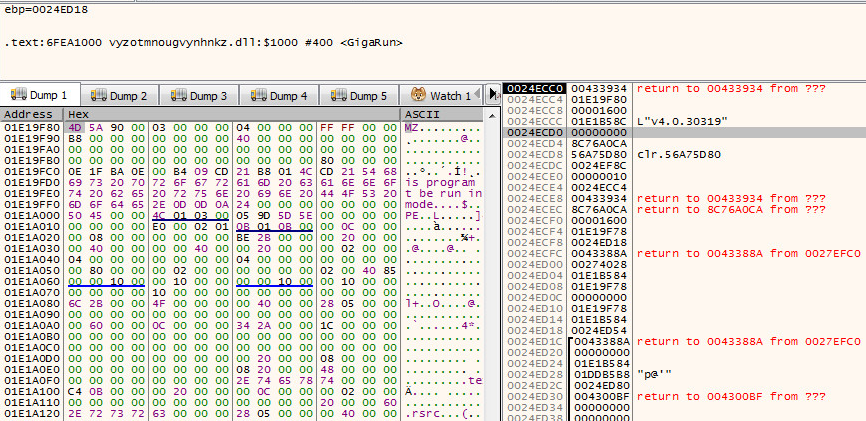Open the Dump 5 tab

point(359,96)
